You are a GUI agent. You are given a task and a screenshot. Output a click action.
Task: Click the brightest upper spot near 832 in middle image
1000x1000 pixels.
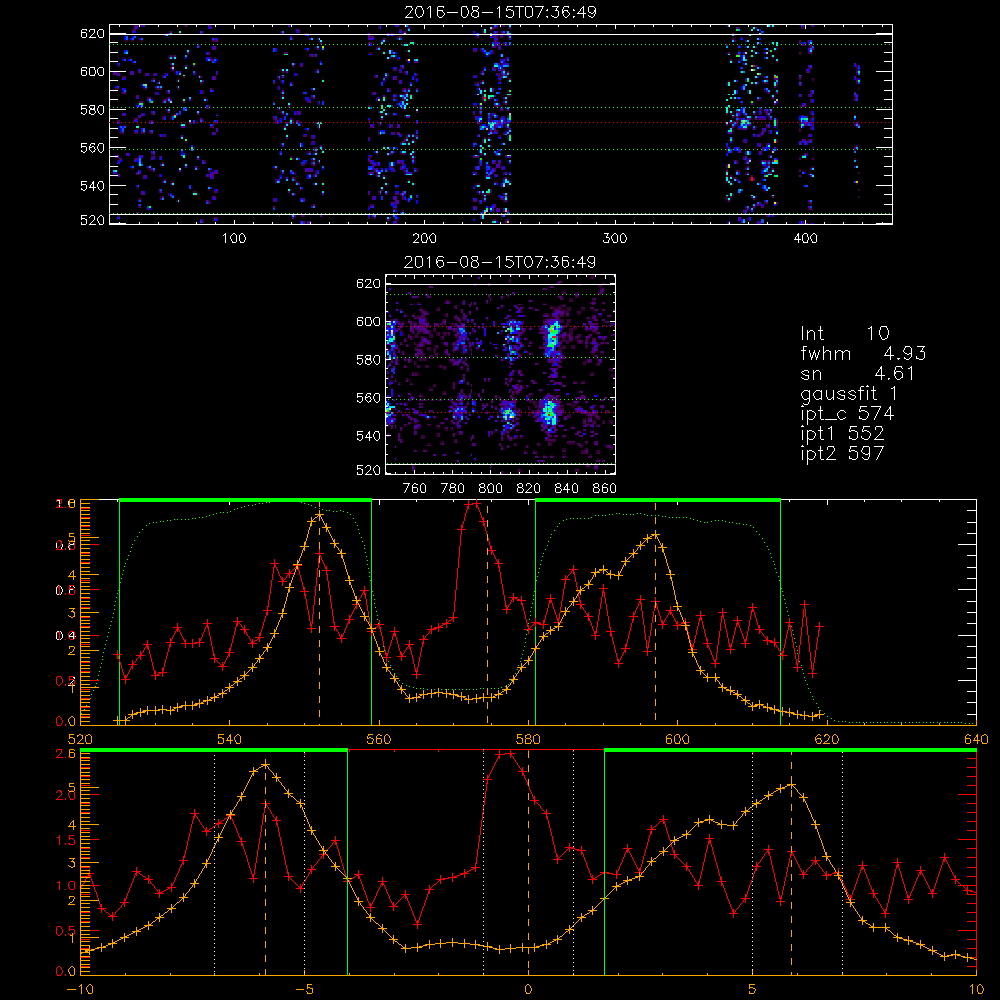pos(552,335)
